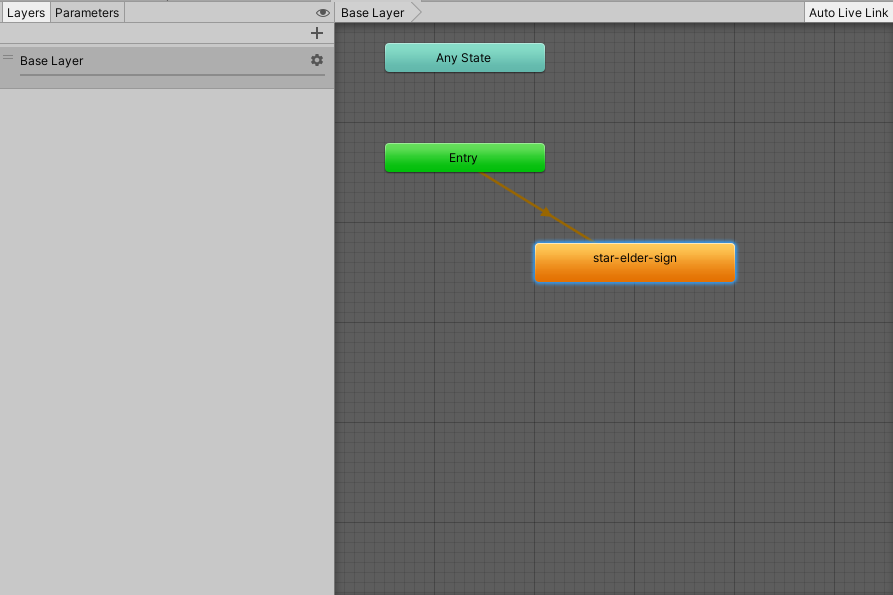
Task: Click the Base Layer weight slider bar
Action: [x=172, y=75]
